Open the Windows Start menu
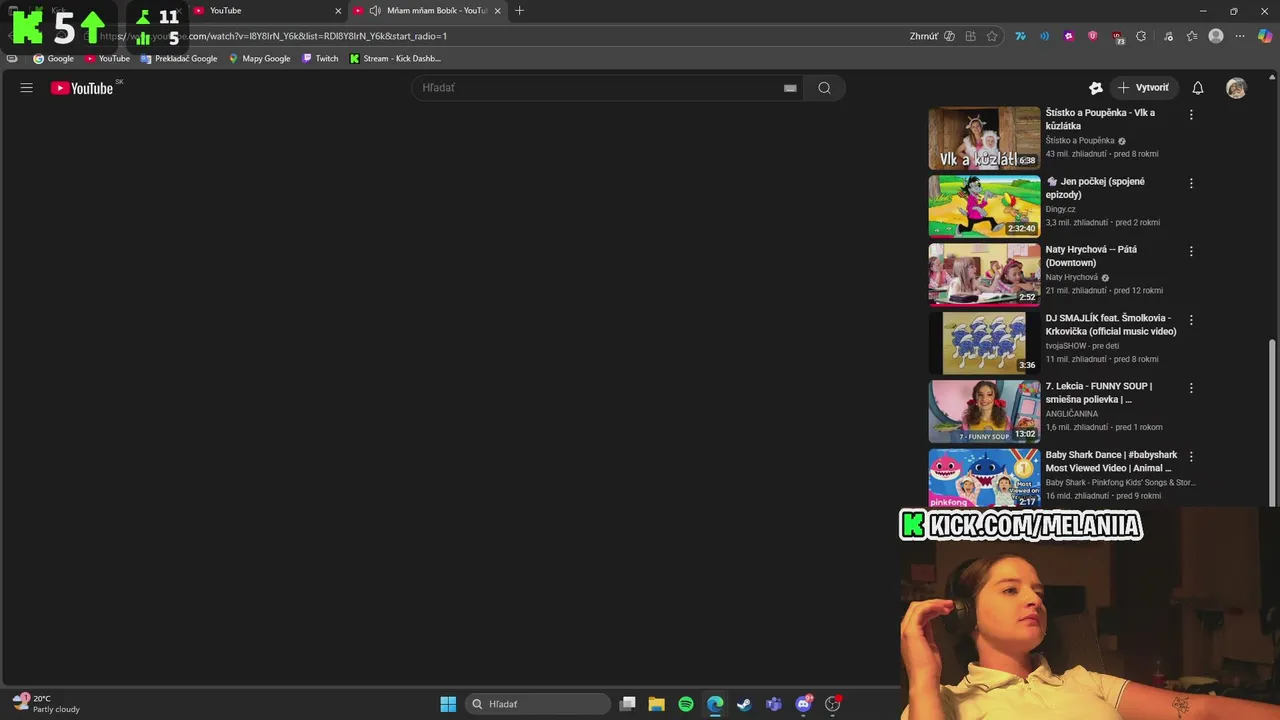This screenshot has height=720, width=1280. pyautogui.click(x=448, y=704)
